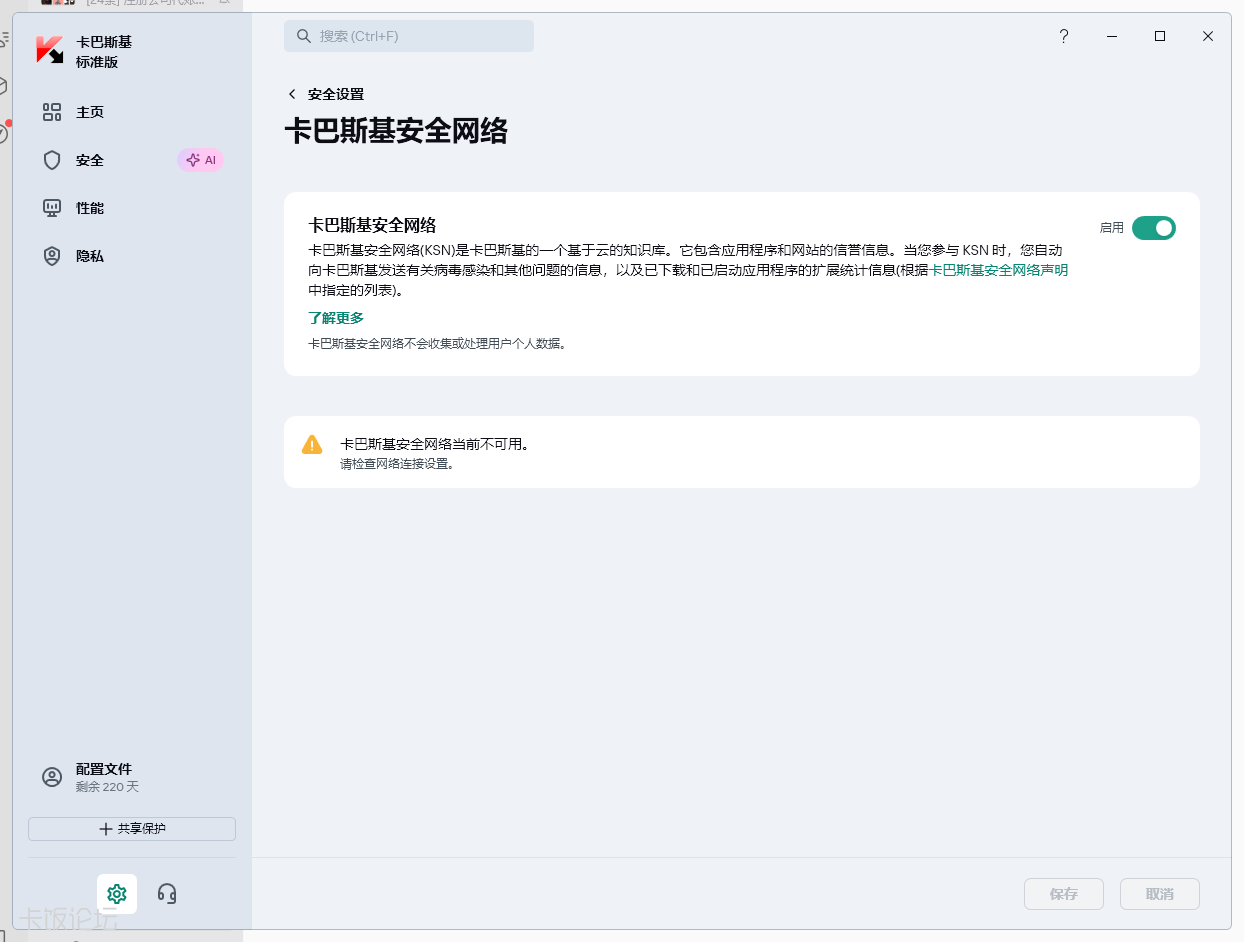Click the 共享保护 button

tap(132, 829)
